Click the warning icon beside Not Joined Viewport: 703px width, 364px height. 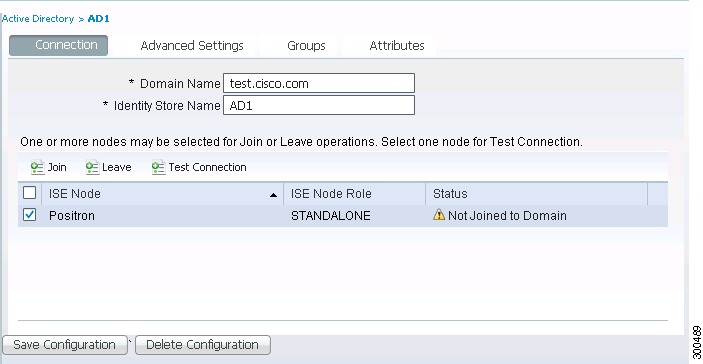point(439,215)
